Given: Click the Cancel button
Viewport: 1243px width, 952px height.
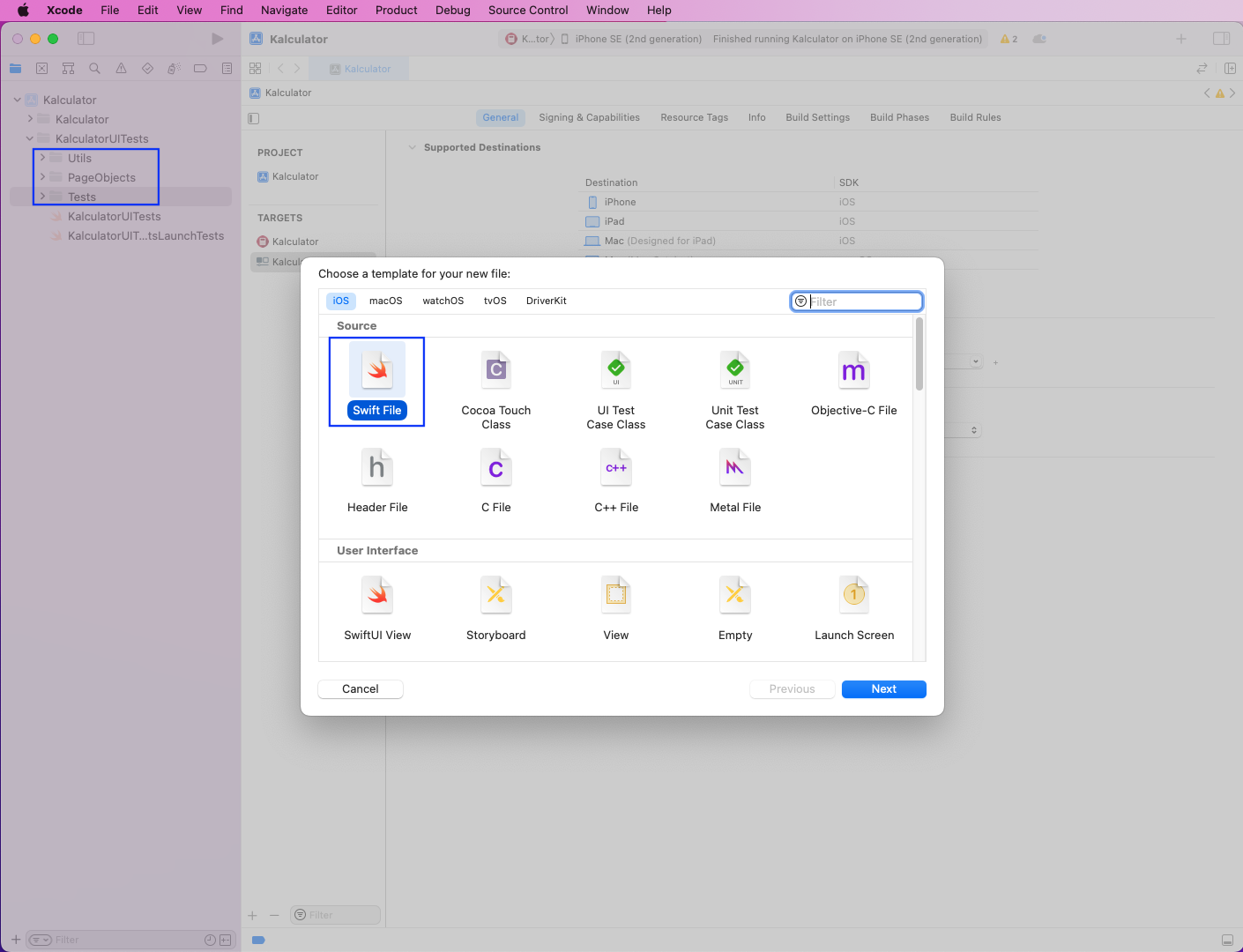Looking at the screenshot, I should click(x=361, y=689).
